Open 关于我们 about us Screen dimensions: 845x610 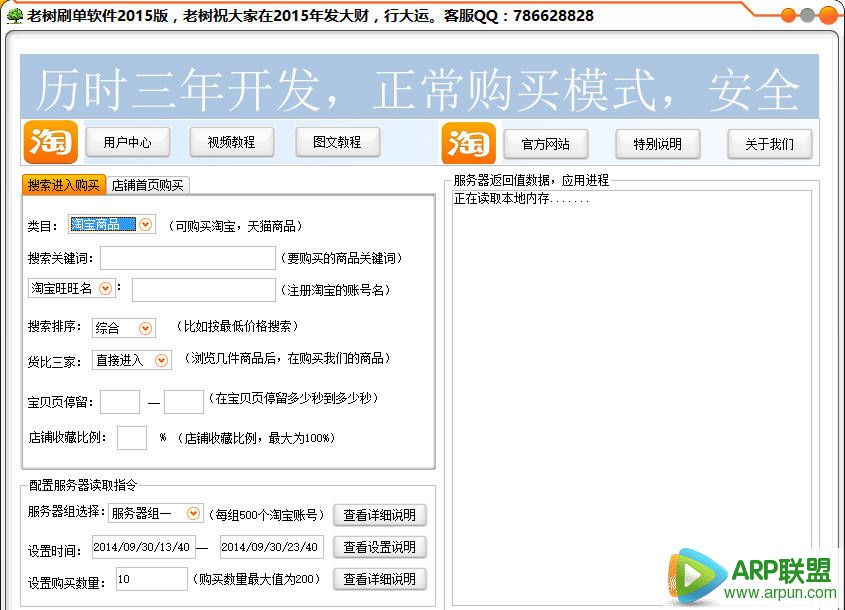point(770,144)
